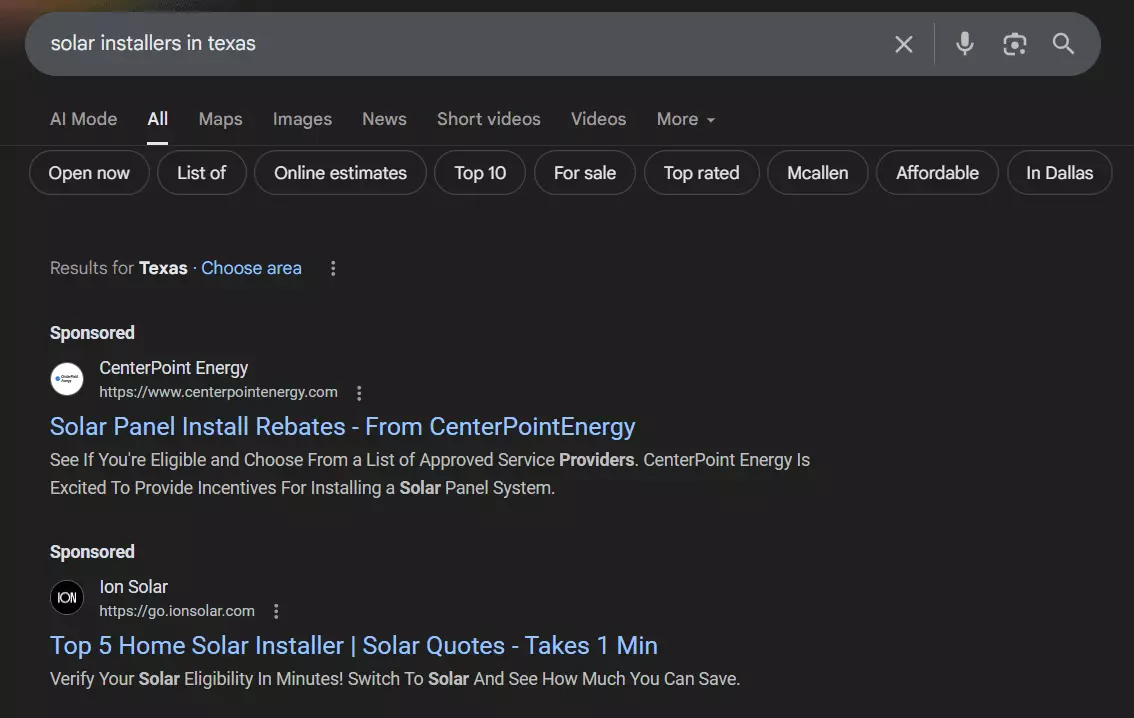This screenshot has width=1134, height=718.
Task: Select the All results tab
Action: pos(158,119)
